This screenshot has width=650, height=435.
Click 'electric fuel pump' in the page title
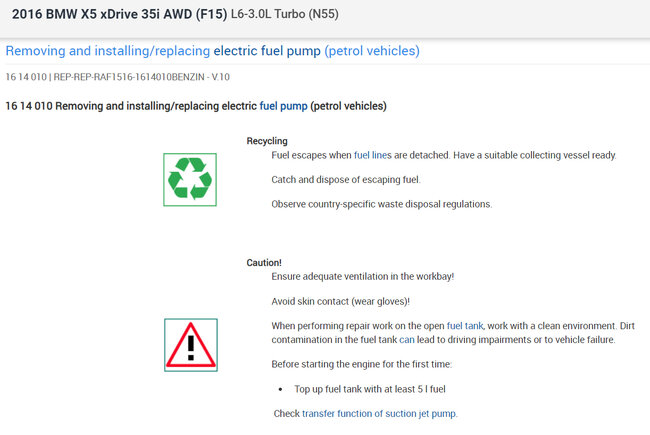pos(267,51)
